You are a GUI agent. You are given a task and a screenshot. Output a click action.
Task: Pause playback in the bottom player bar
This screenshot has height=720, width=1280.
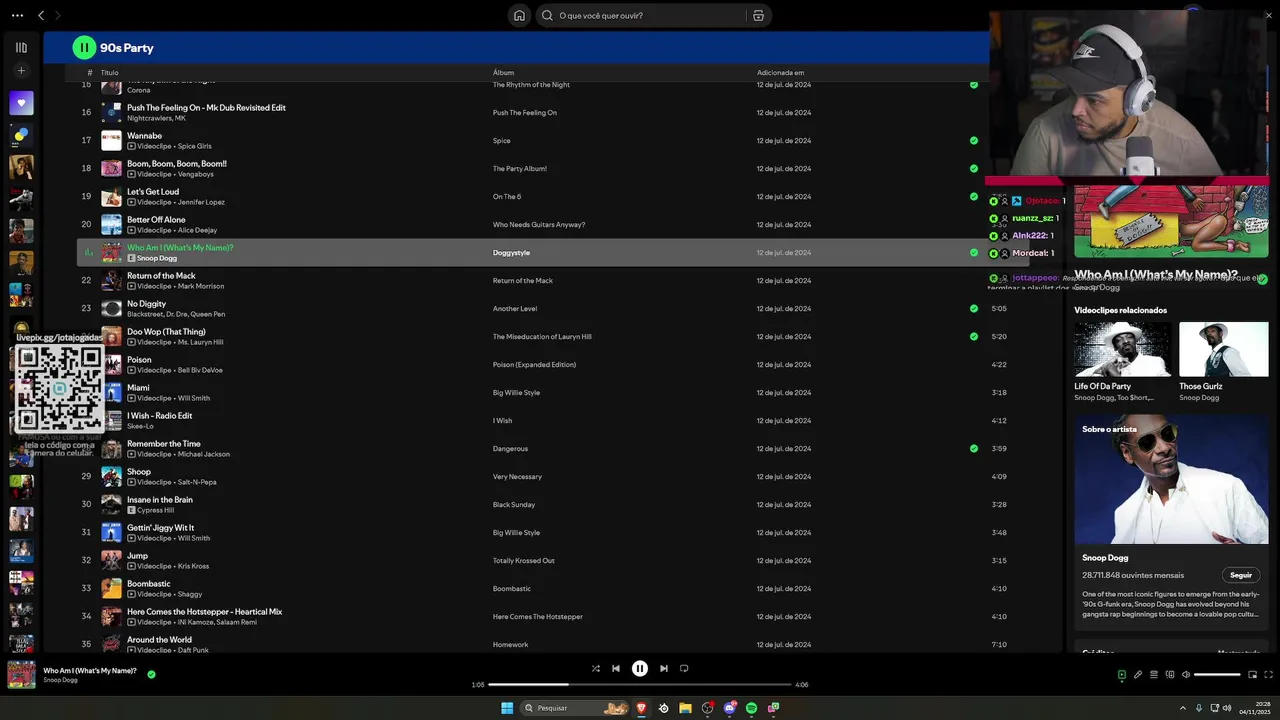click(x=640, y=668)
